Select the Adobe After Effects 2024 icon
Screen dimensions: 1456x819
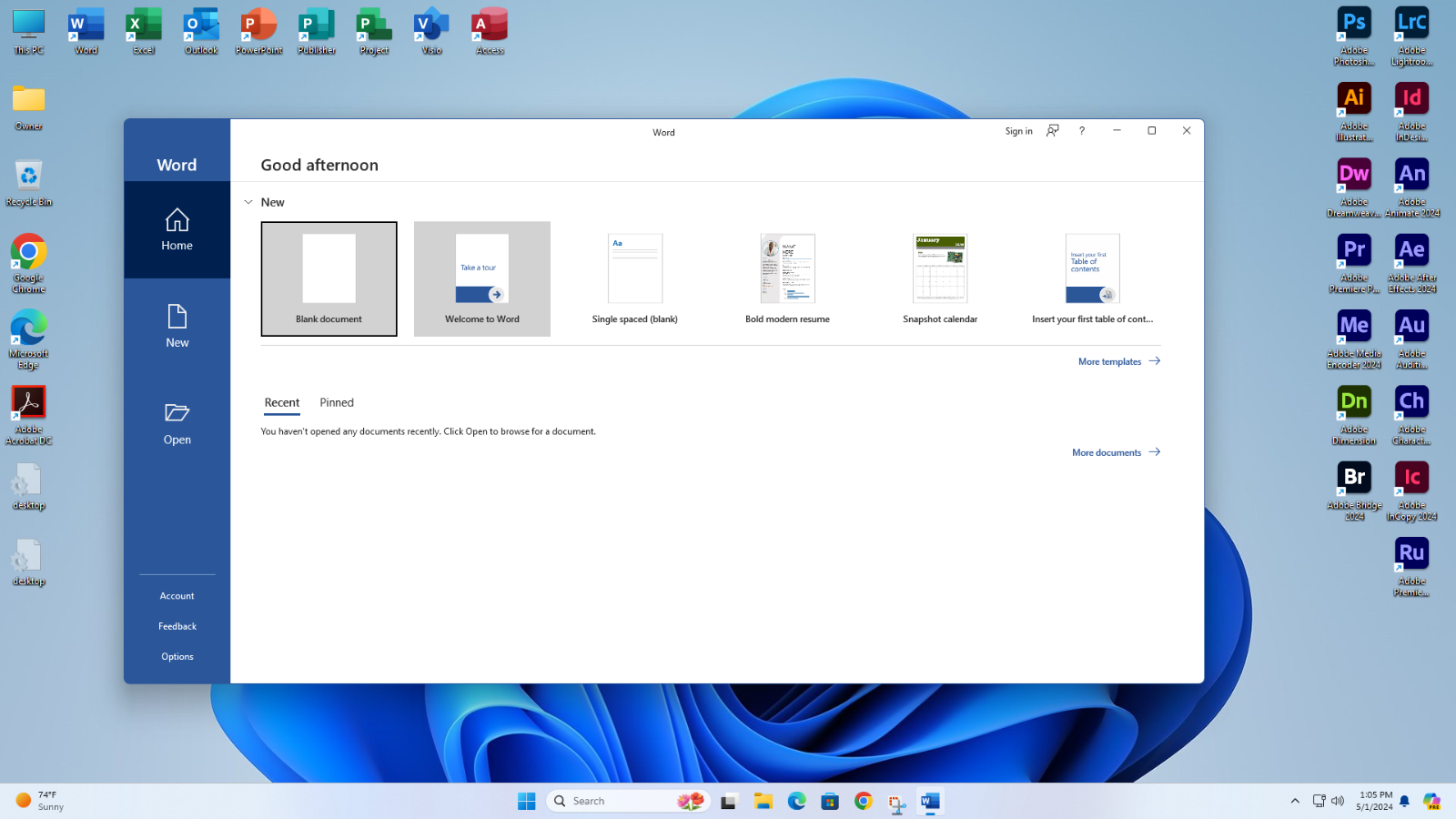[1411, 264]
